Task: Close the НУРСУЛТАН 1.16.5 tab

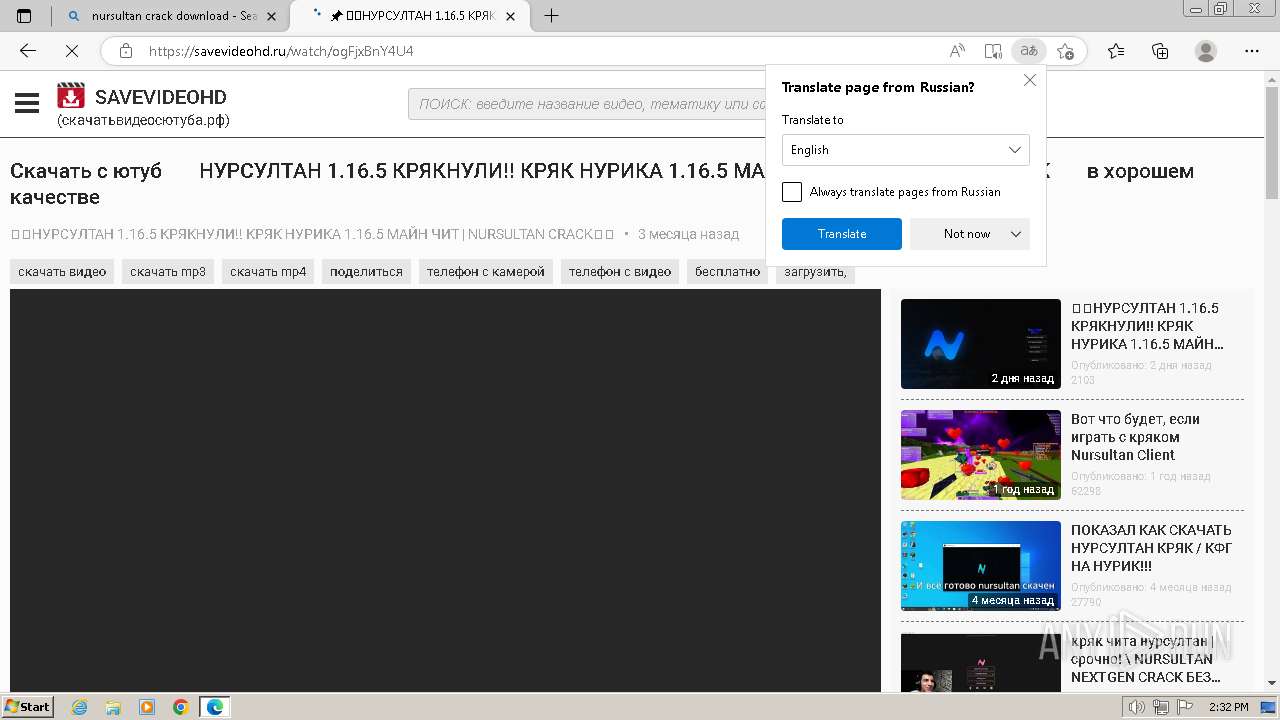Action: pos(512,16)
